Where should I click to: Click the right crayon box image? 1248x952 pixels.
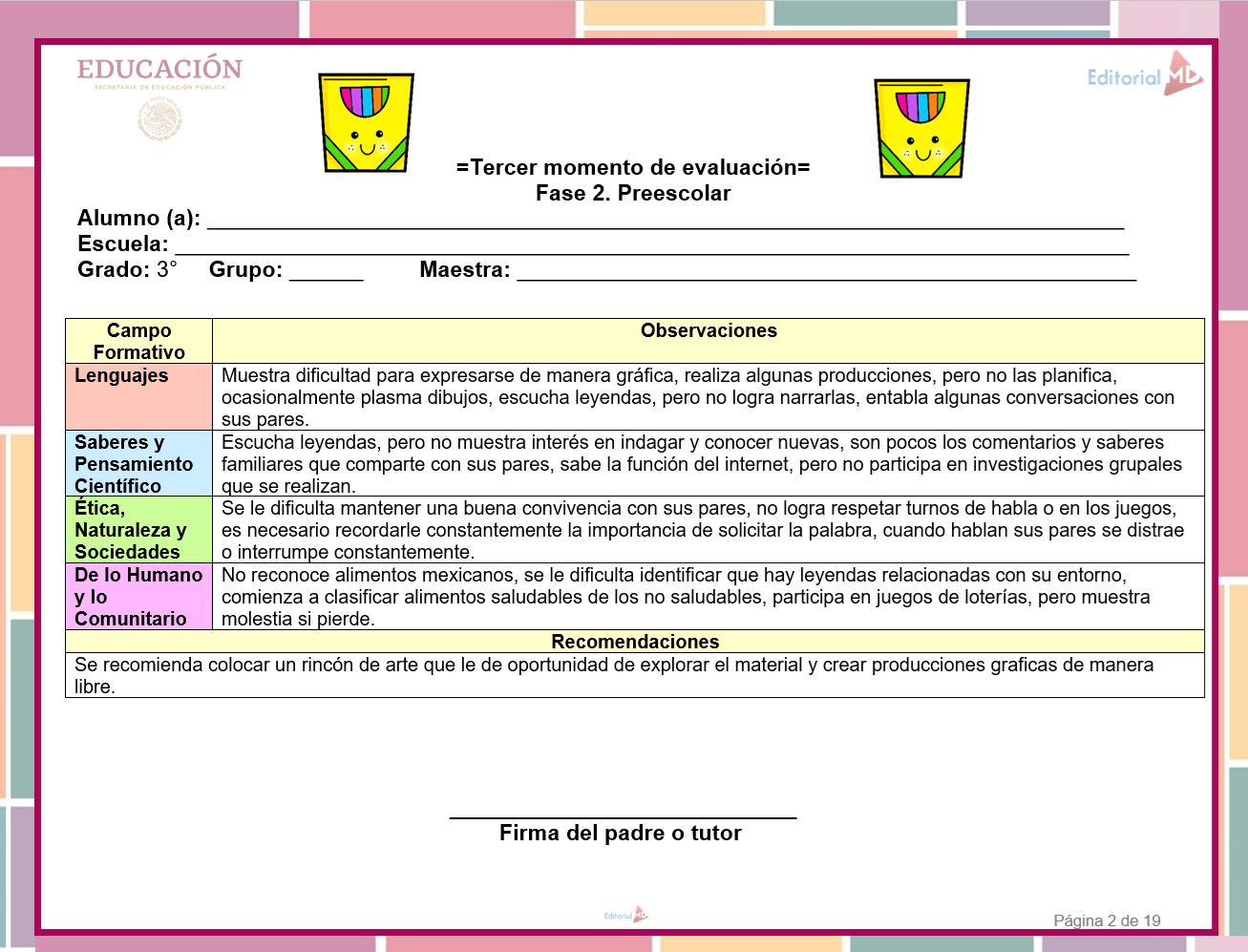click(x=921, y=129)
